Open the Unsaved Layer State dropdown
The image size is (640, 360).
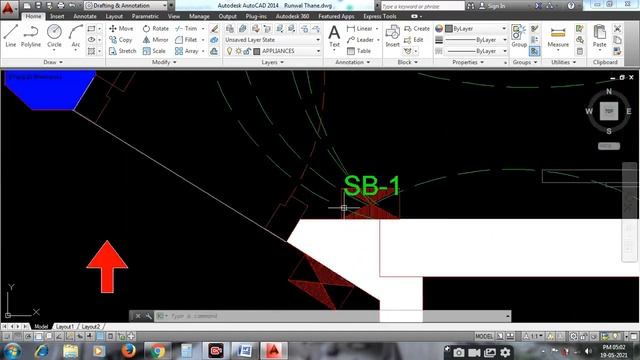272,40
